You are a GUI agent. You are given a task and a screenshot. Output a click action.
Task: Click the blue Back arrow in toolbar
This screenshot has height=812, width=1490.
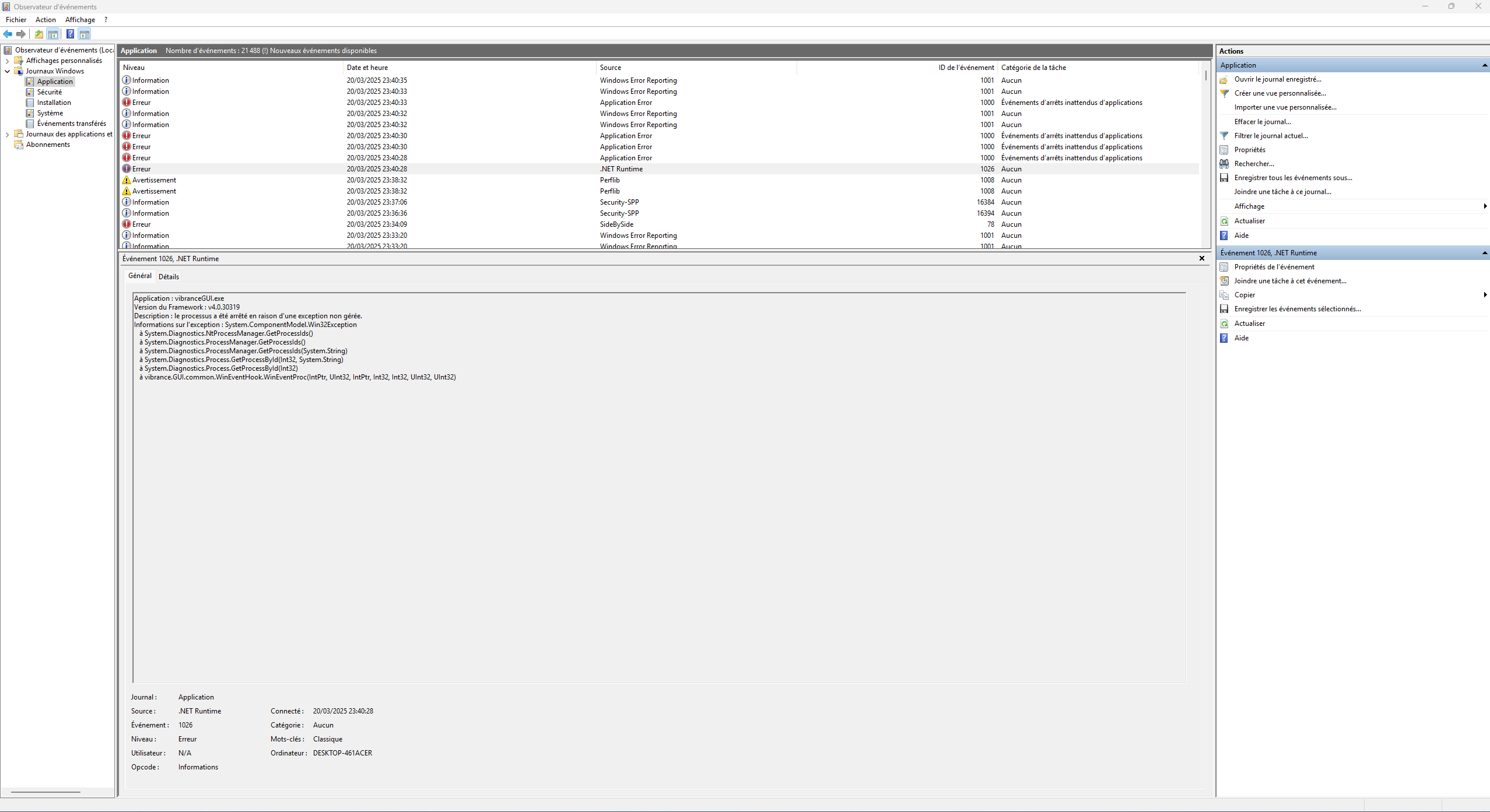click(8, 34)
